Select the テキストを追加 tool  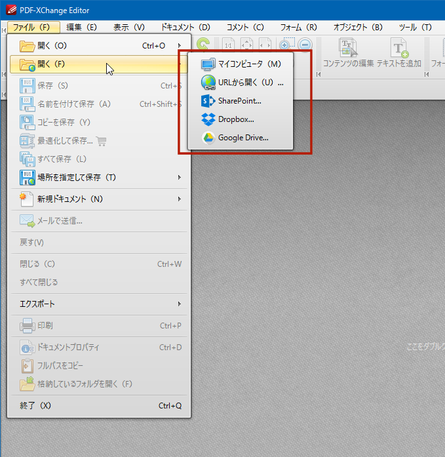399,53
